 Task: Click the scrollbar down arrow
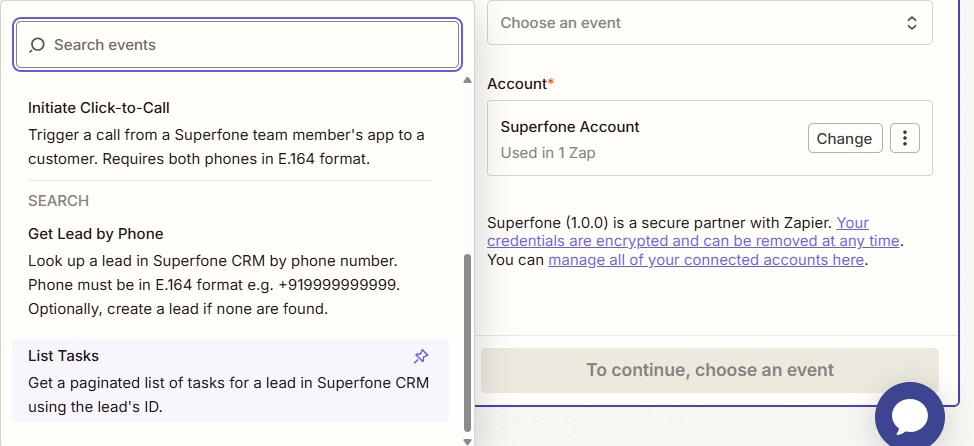[467, 441]
